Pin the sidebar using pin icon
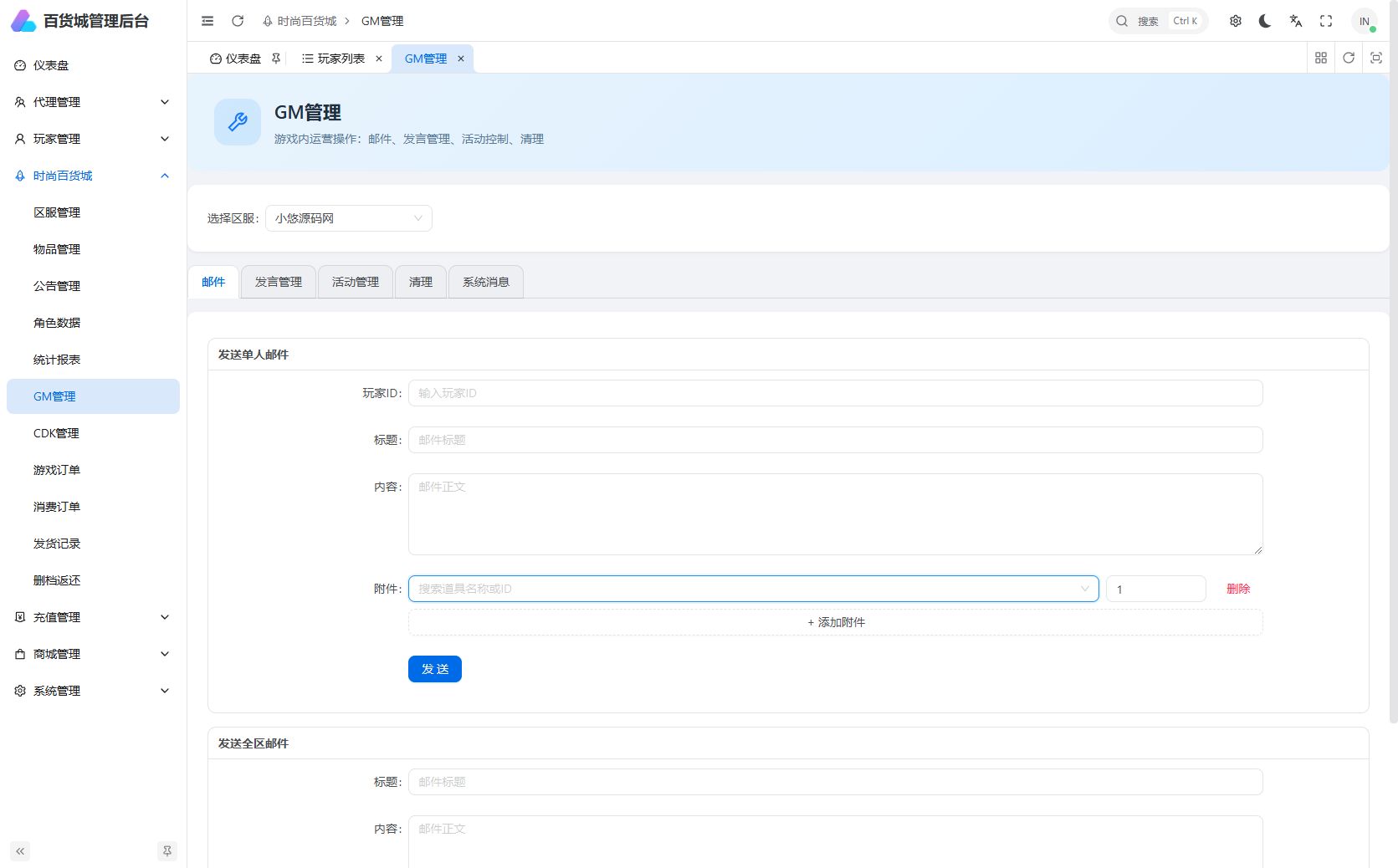This screenshot has height=868, width=1398. coord(167,851)
